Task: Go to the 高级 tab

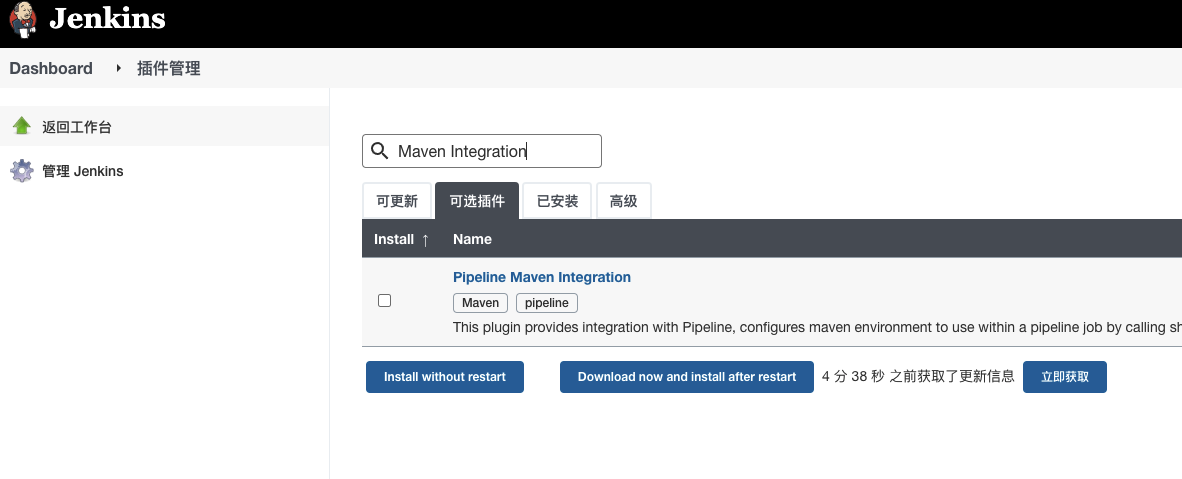Action: [624, 201]
